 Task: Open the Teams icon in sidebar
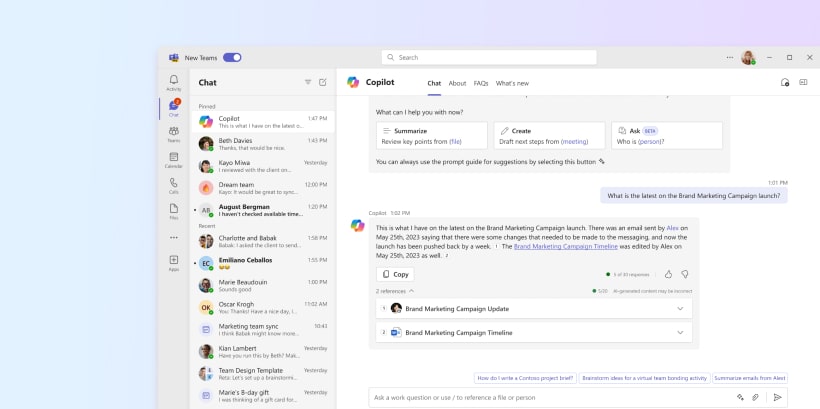[174, 131]
